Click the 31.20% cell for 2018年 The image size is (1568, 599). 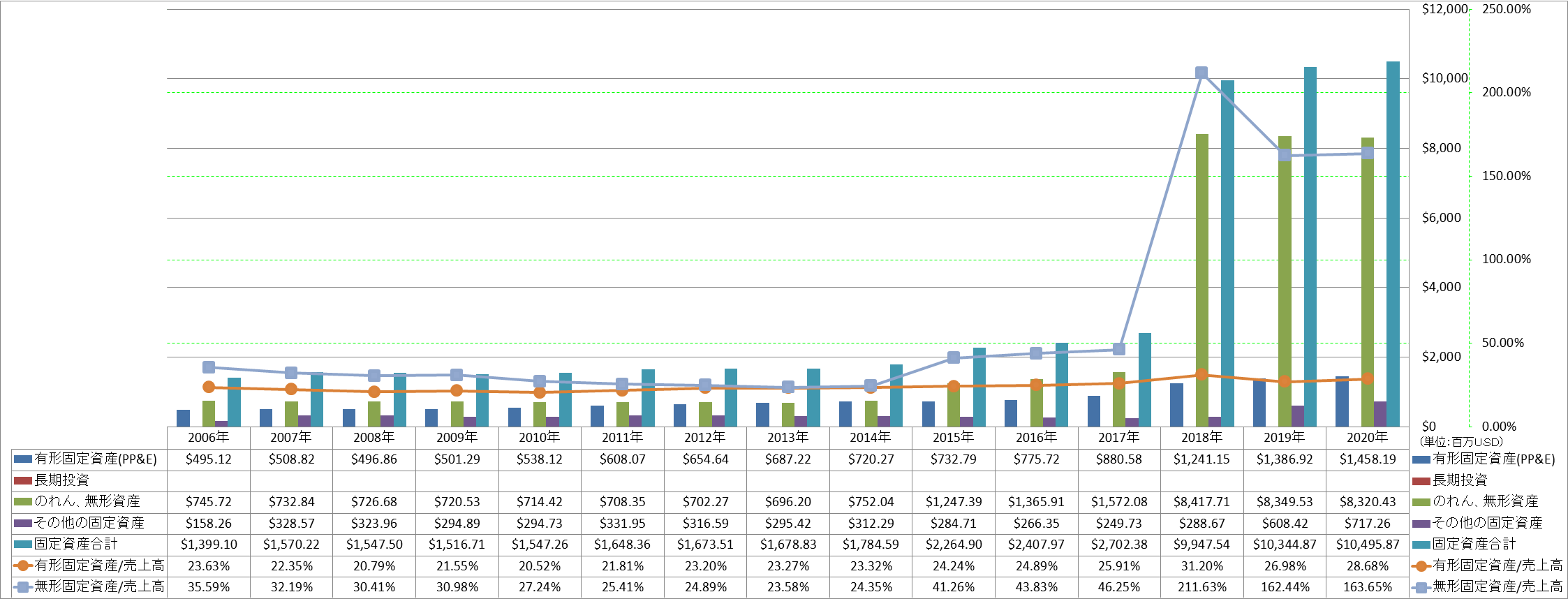(x=1201, y=566)
